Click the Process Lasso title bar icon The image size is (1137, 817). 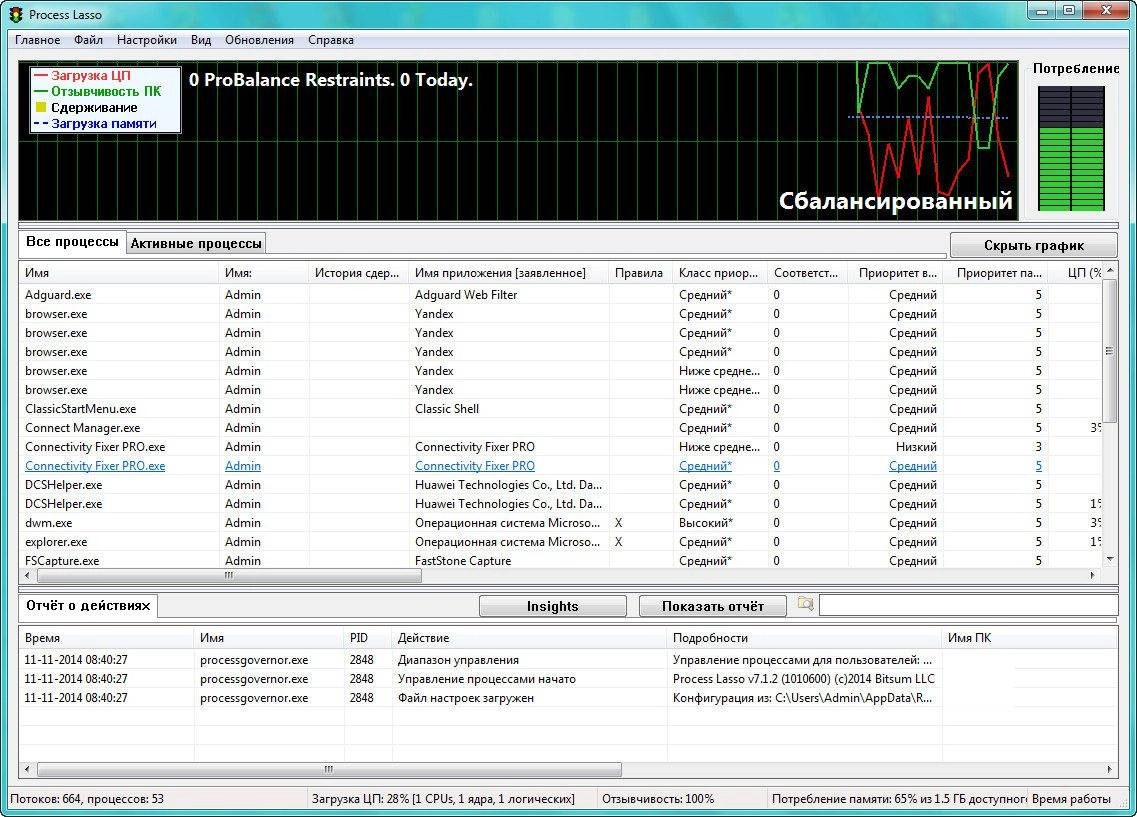pyautogui.click(x=15, y=14)
